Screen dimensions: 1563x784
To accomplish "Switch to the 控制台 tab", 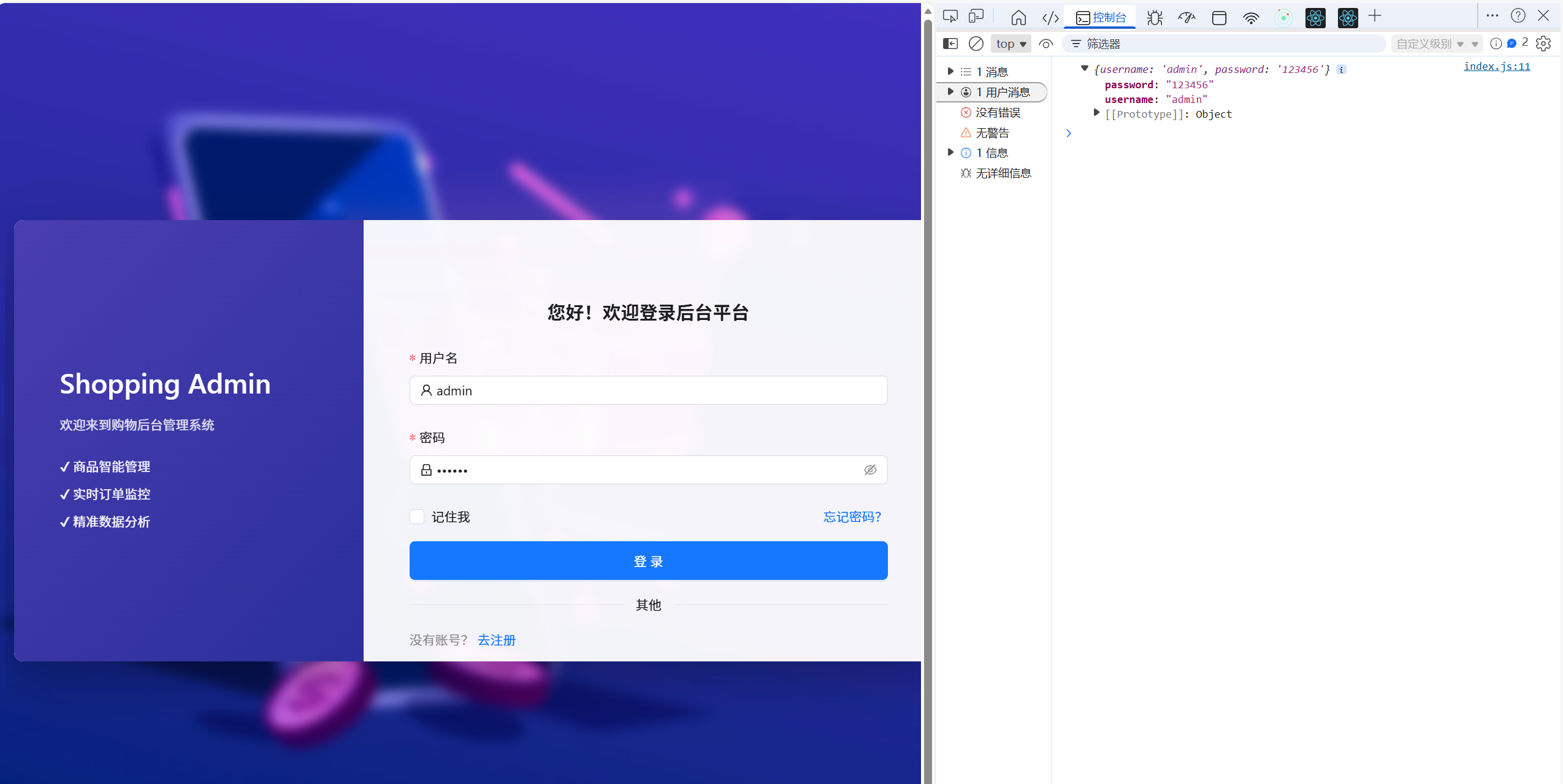I will 1101,18.
